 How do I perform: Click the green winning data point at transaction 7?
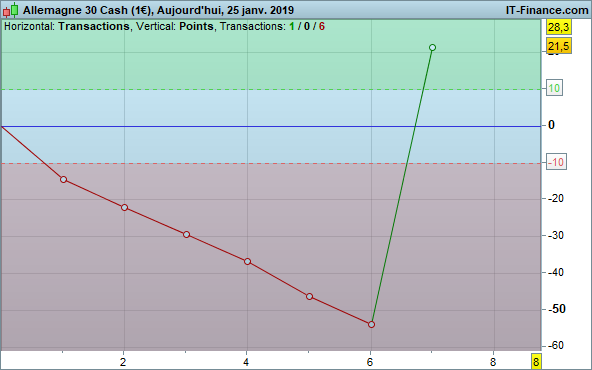433,47
